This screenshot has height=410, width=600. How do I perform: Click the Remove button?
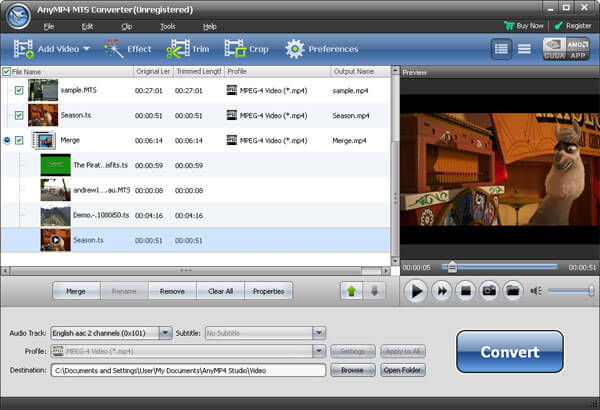click(172, 291)
